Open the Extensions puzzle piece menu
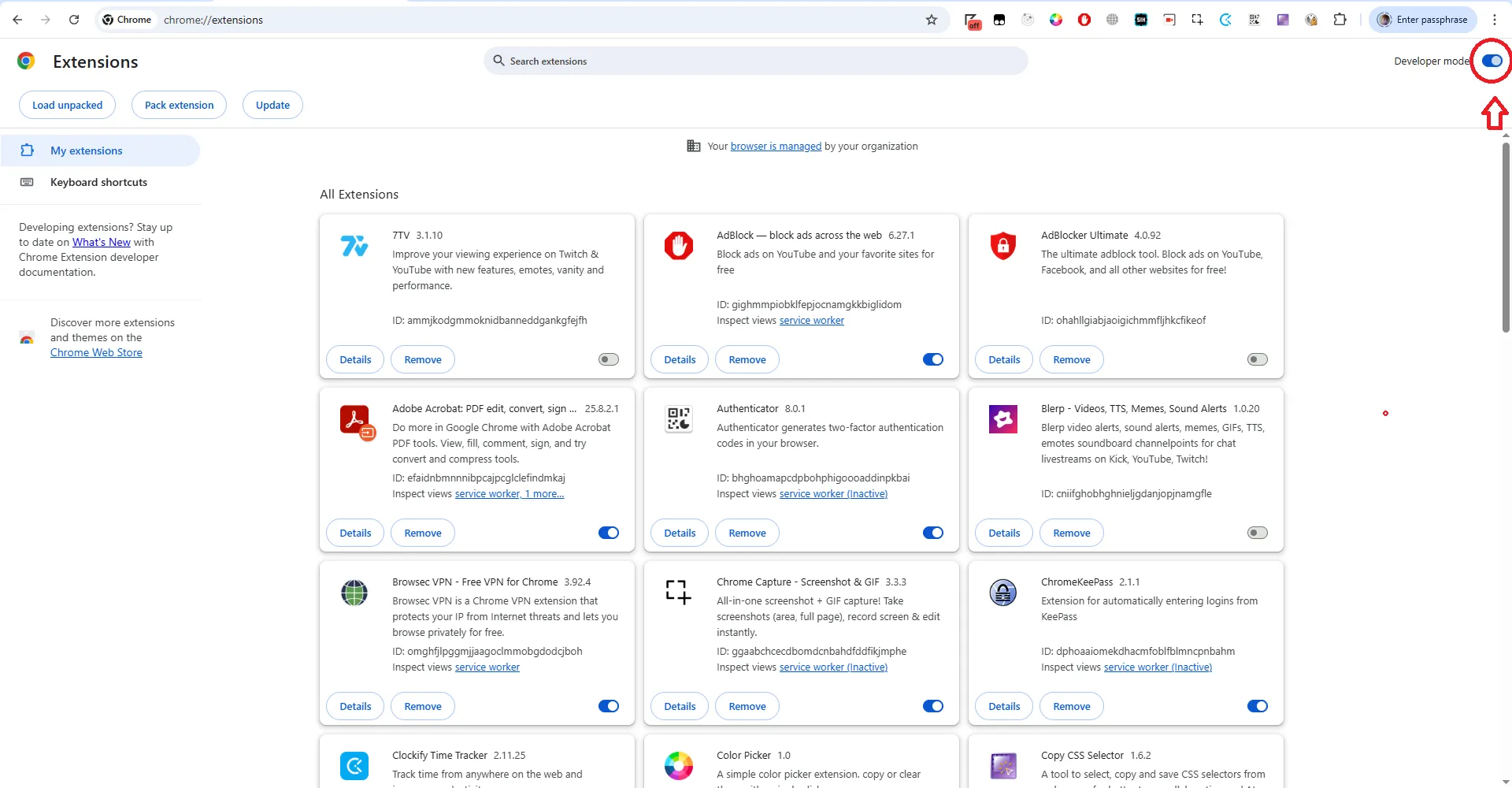 tap(1340, 20)
